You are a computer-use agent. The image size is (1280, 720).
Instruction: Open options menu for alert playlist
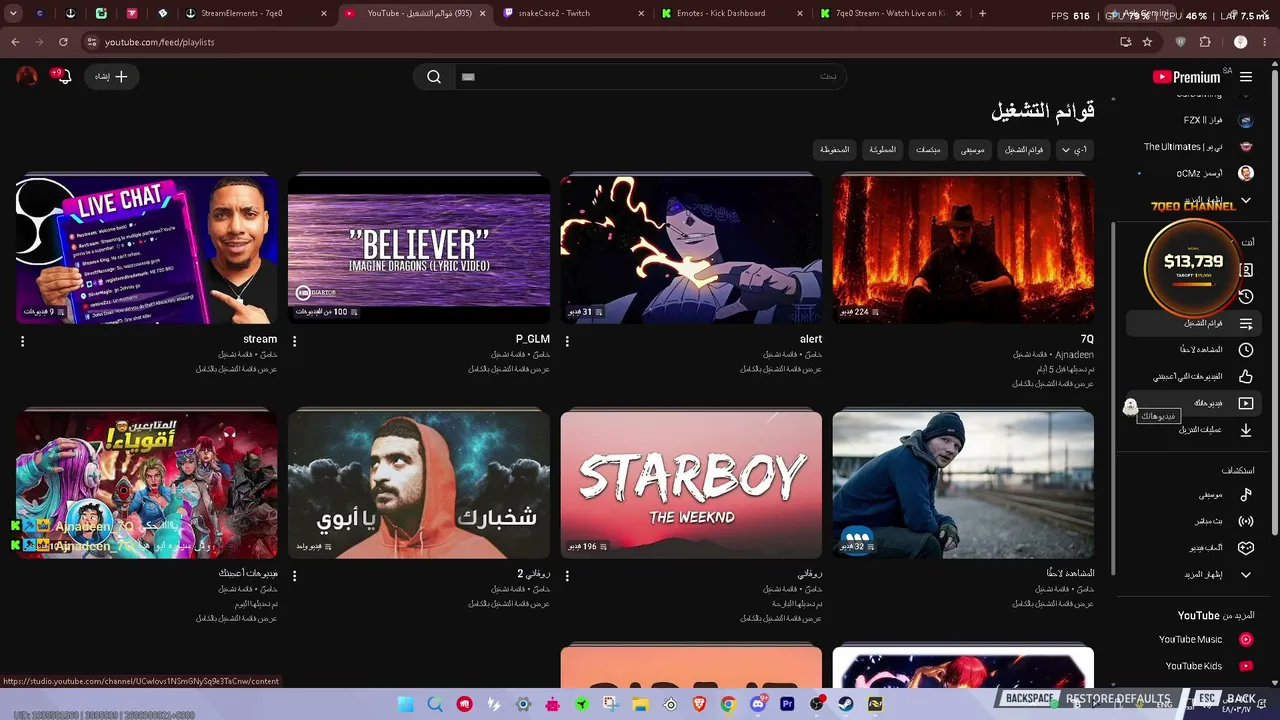567,341
